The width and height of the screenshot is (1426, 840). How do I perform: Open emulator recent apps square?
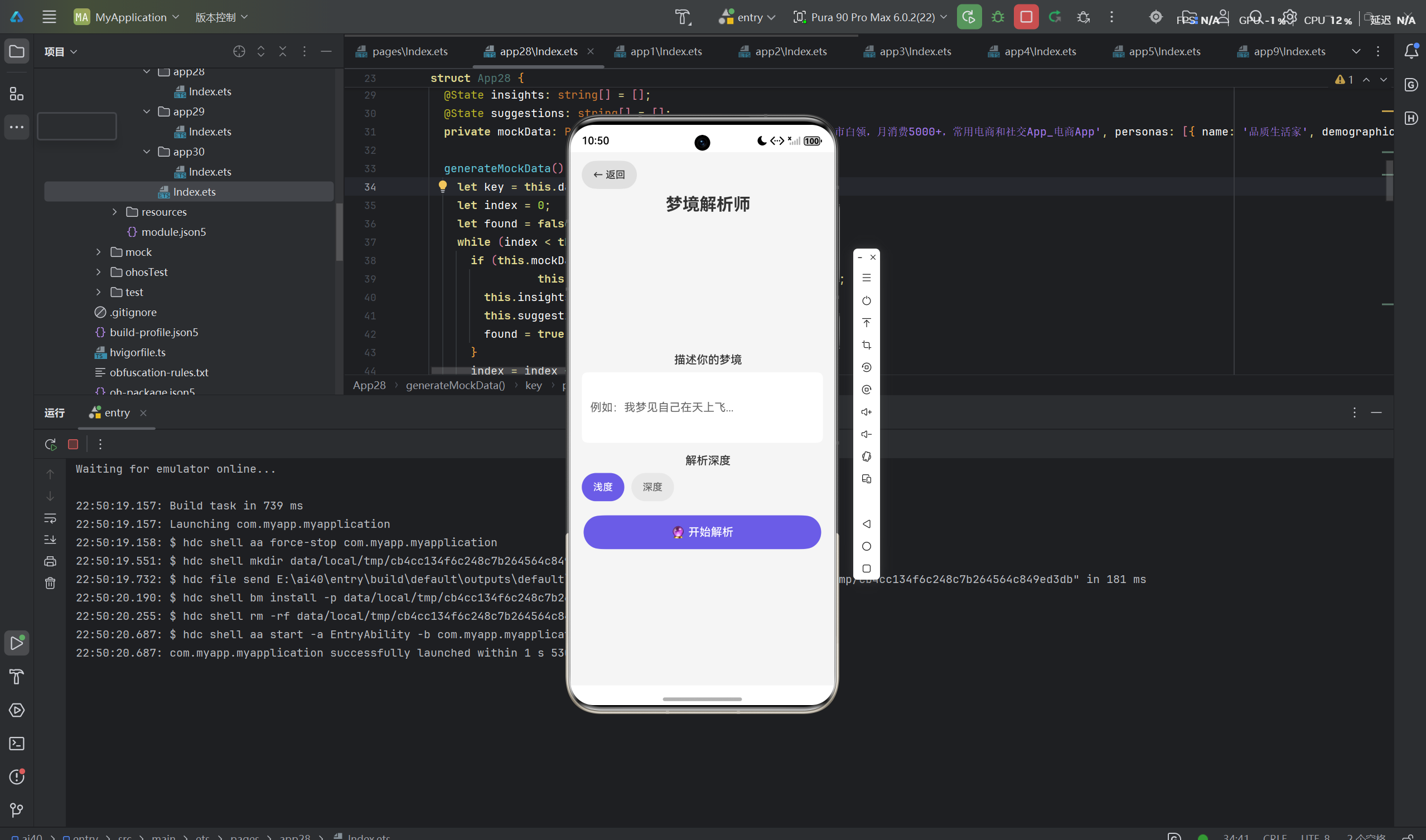[867, 569]
